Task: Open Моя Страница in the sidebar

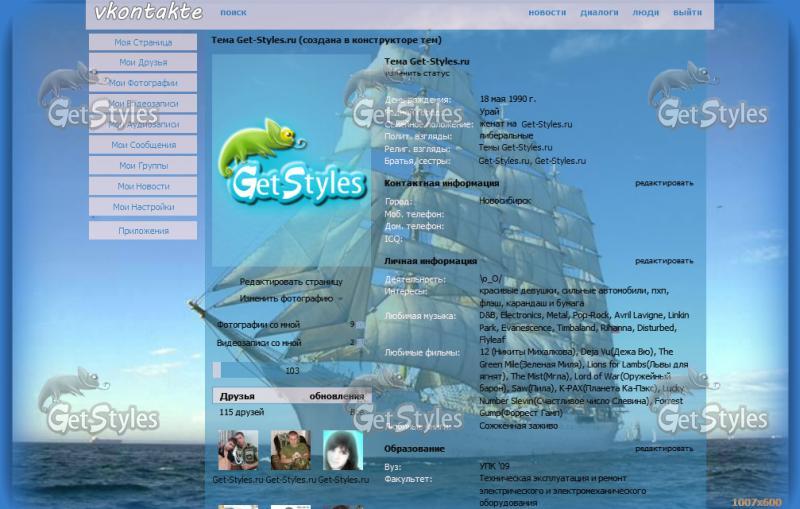Action: (x=143, y=43)
